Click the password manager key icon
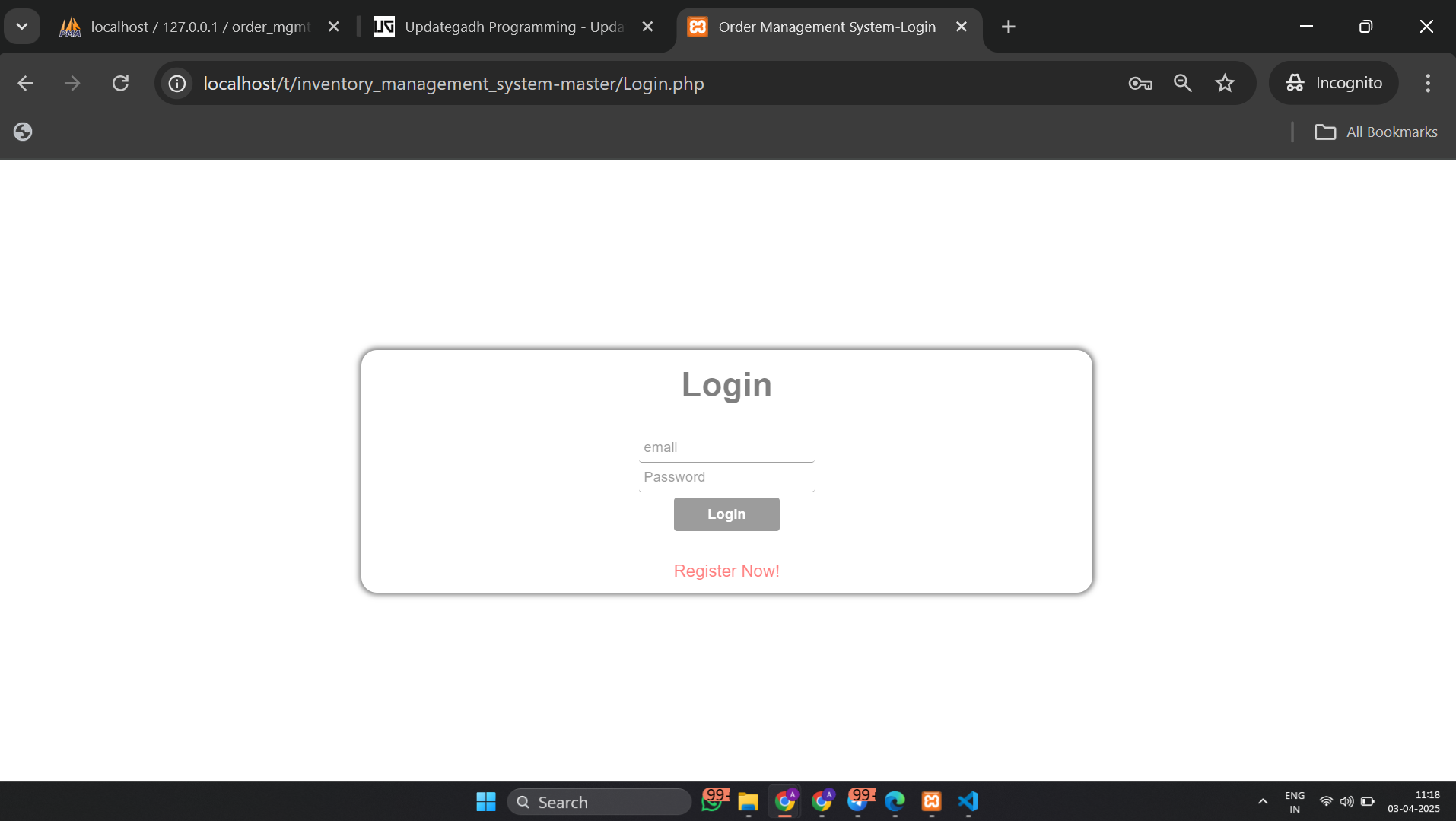This screenshot has height=821, width=1456. pos(1140,84)
